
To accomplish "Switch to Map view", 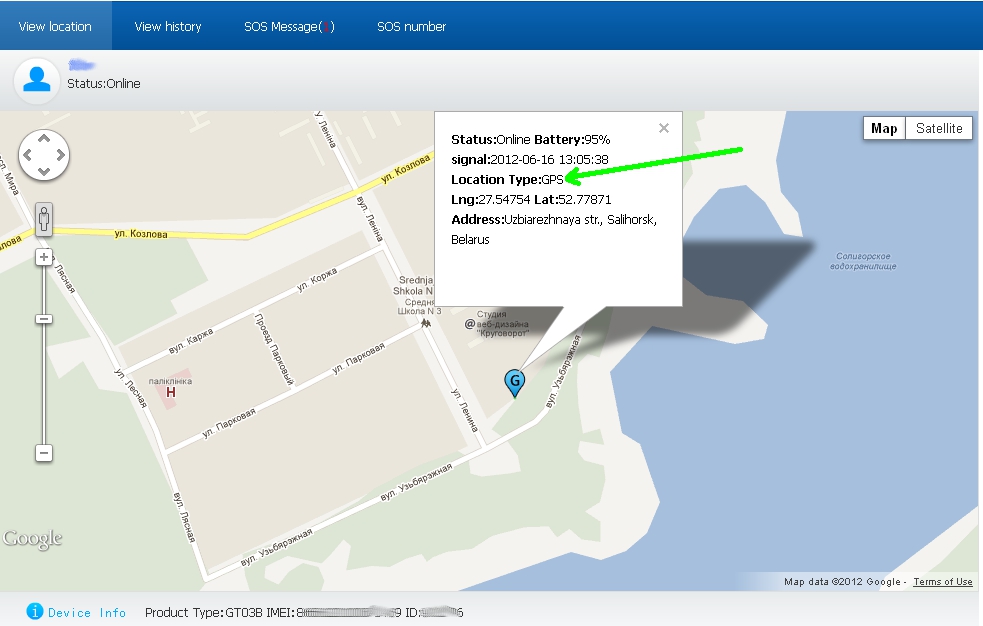I will point(883,127).
